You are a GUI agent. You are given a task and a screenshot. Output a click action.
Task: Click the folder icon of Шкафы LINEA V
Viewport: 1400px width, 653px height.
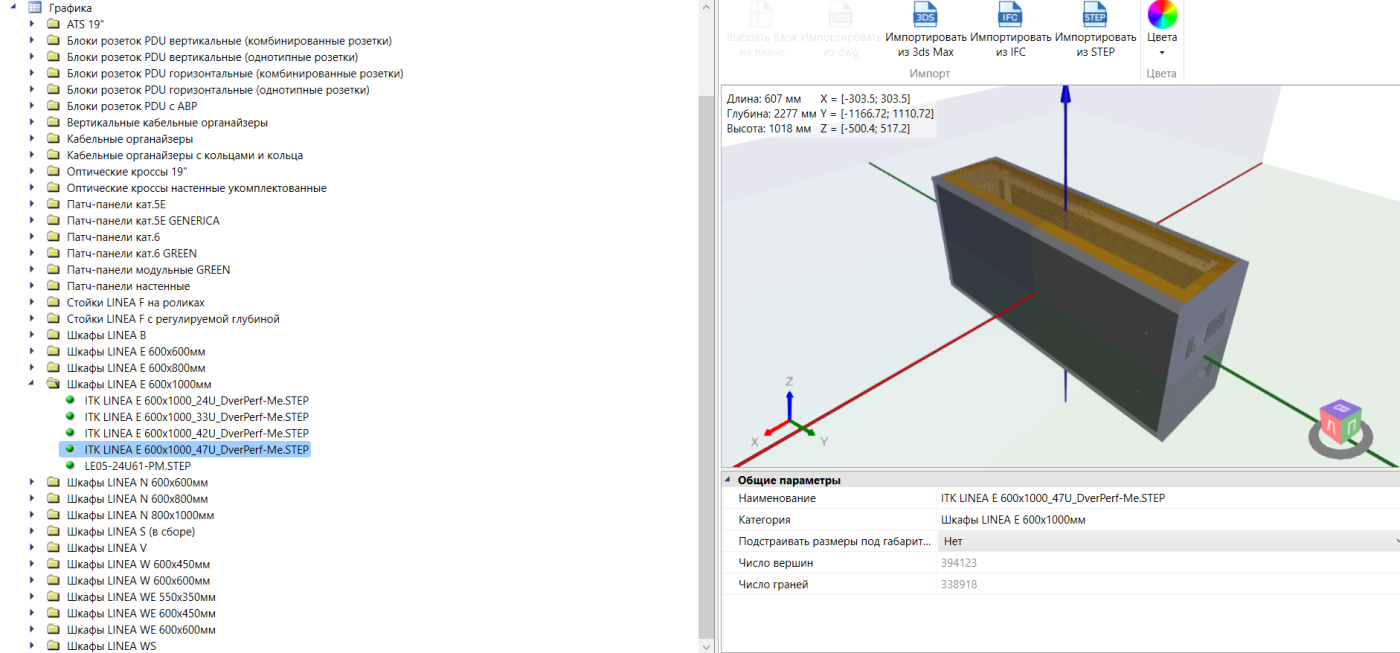(x=53, y=548)
